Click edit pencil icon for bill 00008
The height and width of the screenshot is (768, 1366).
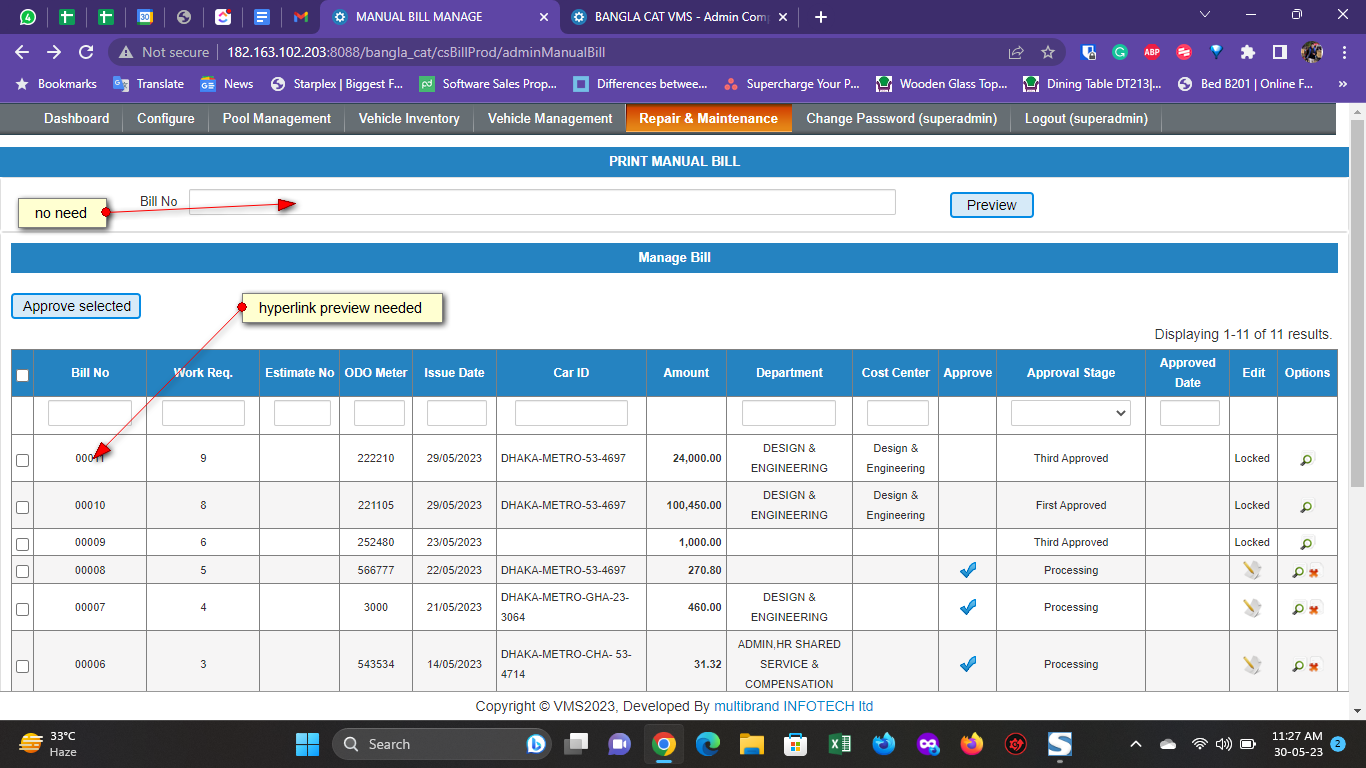click(x=1252, y=571)
